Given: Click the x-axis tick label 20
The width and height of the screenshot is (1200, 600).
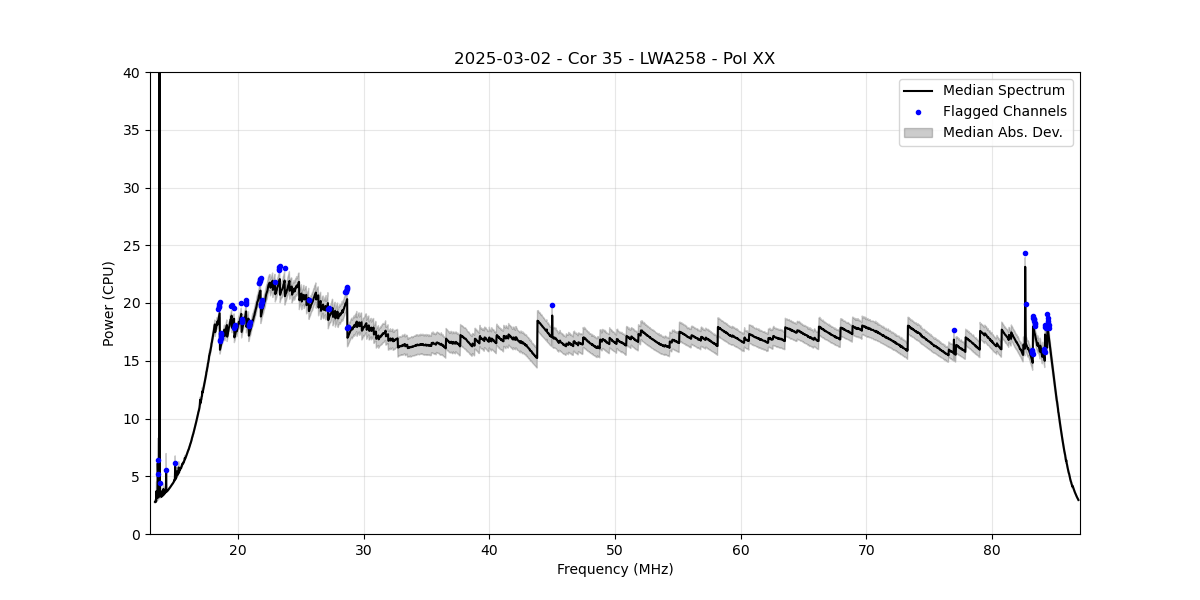Looking at the screenshot, I should tap(238, 550).
